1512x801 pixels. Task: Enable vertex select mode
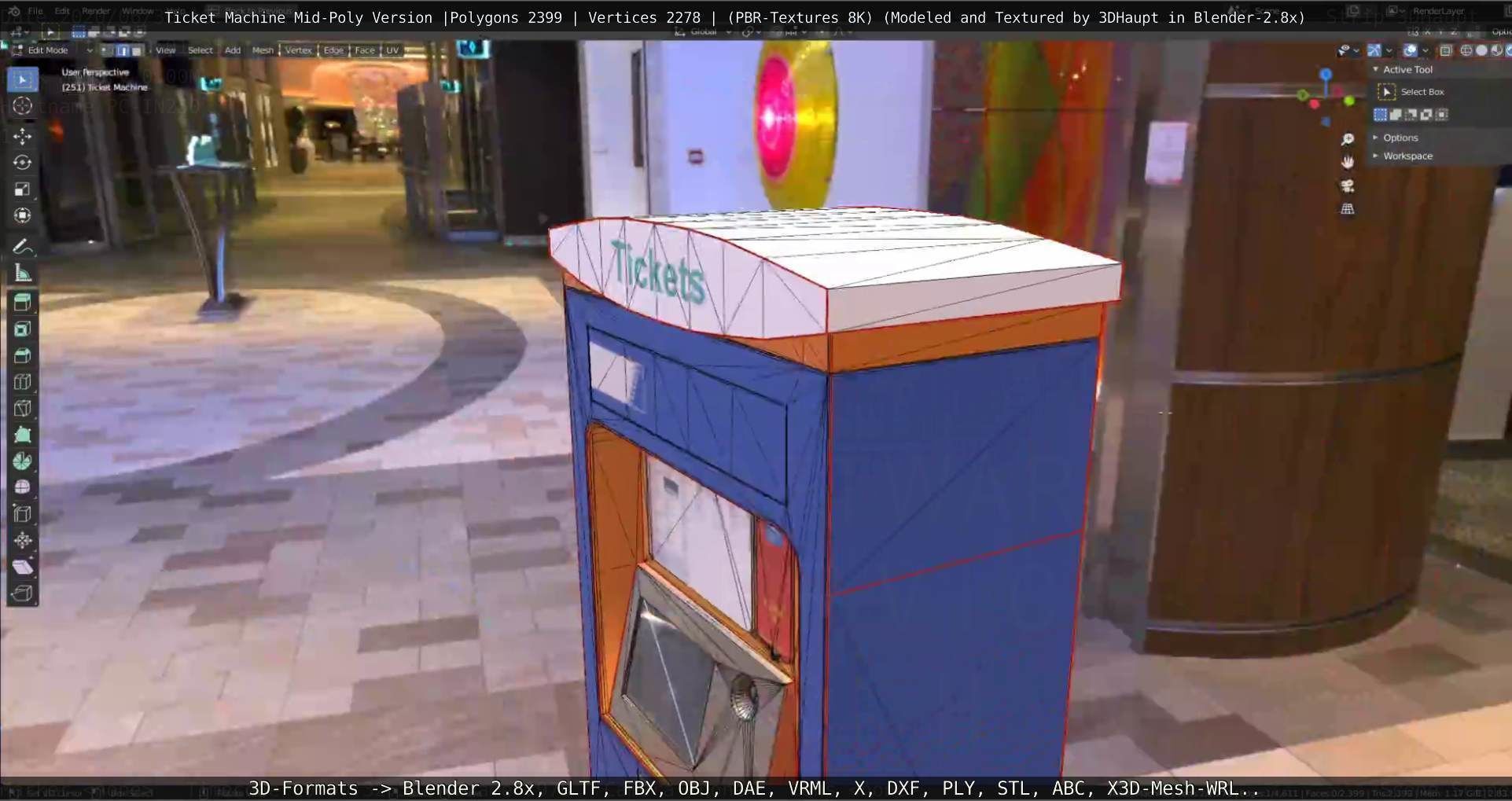[108, 50]
